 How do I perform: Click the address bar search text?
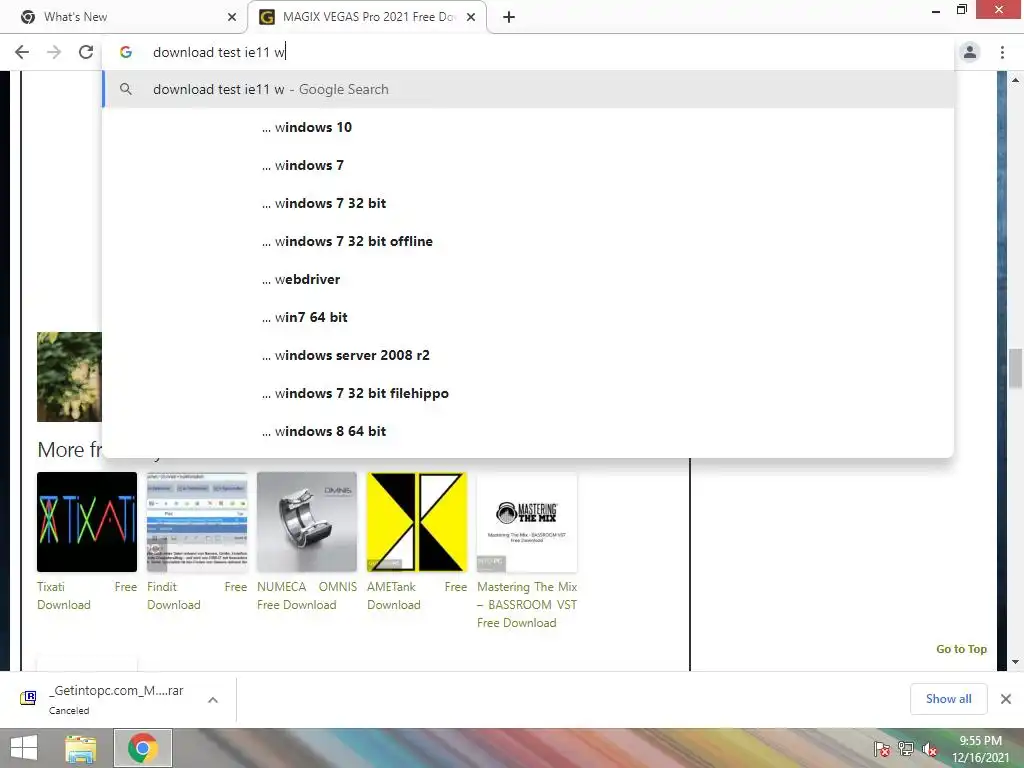[219, 52]
